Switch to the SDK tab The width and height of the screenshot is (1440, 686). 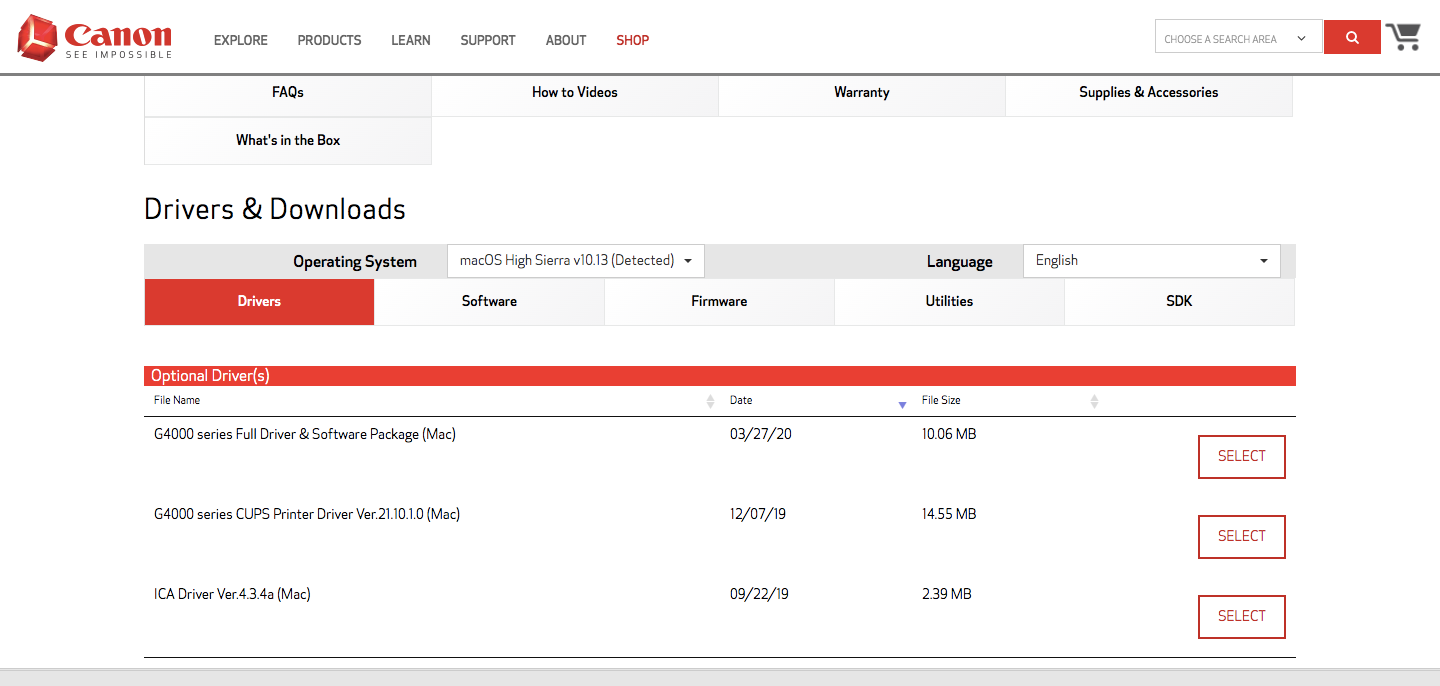pos(1179,301)
